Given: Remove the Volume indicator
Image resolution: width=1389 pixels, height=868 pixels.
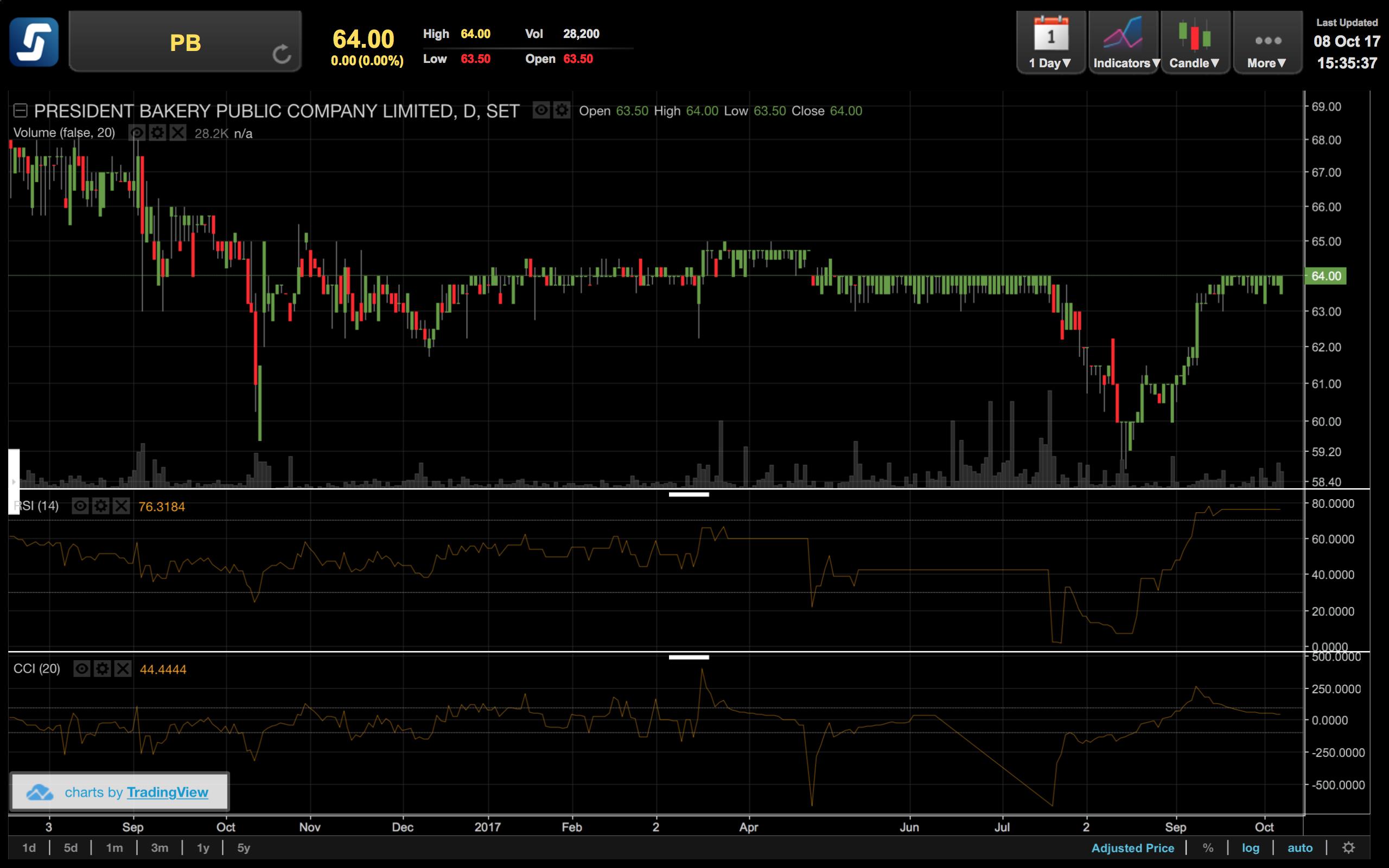Looking at the screenshot, I should (178, 133).
